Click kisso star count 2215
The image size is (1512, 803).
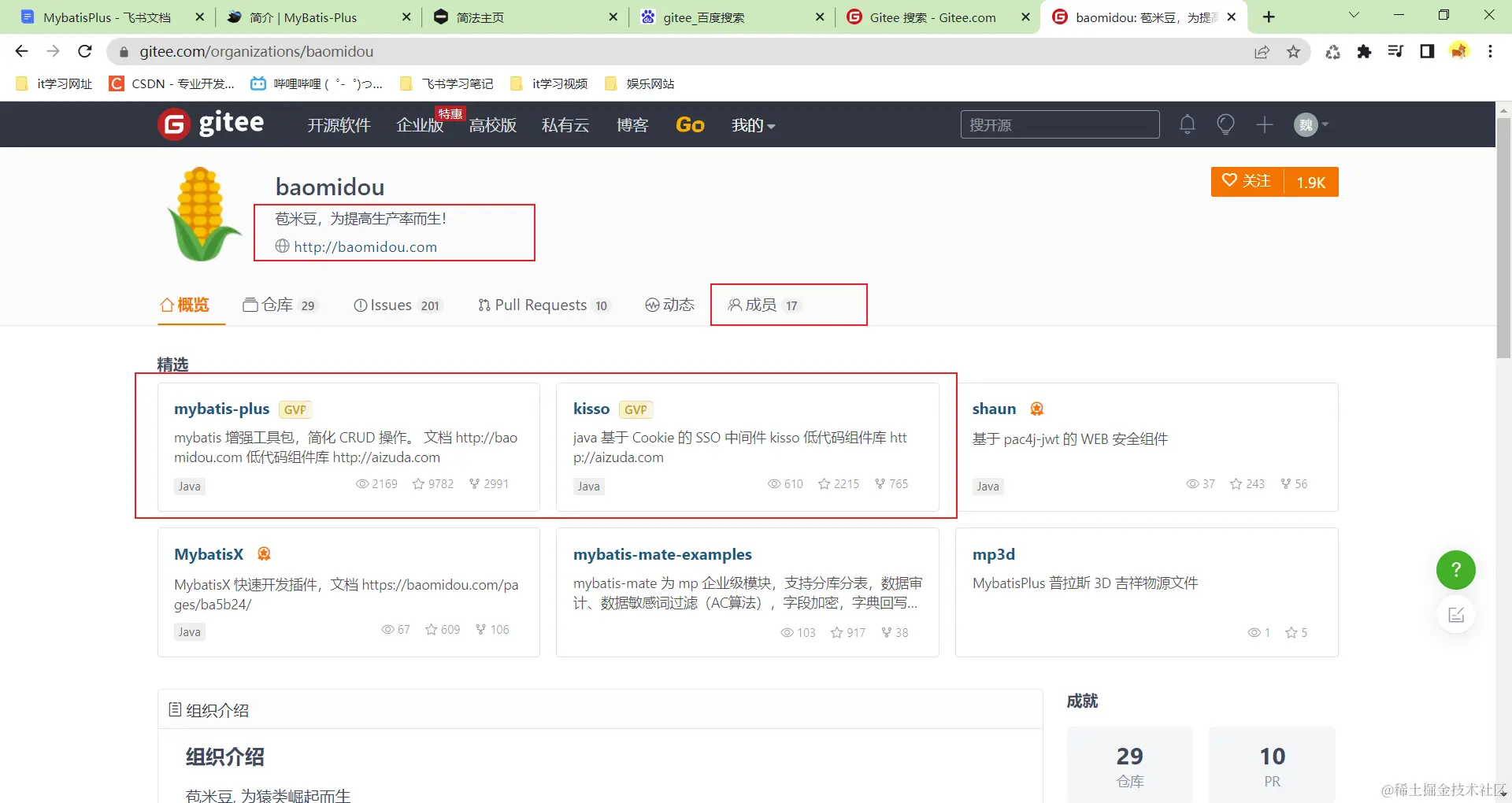[x=839, y=483]
